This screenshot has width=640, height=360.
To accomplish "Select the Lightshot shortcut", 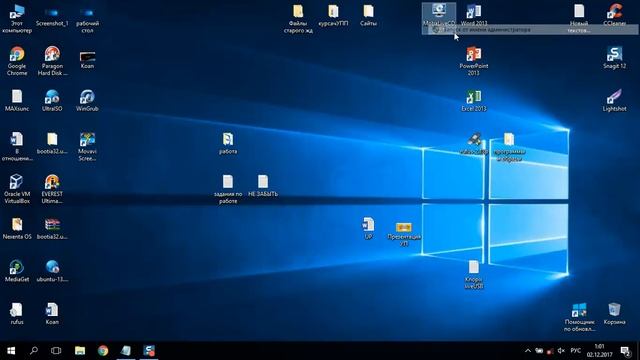I will (x=615, y=100).
